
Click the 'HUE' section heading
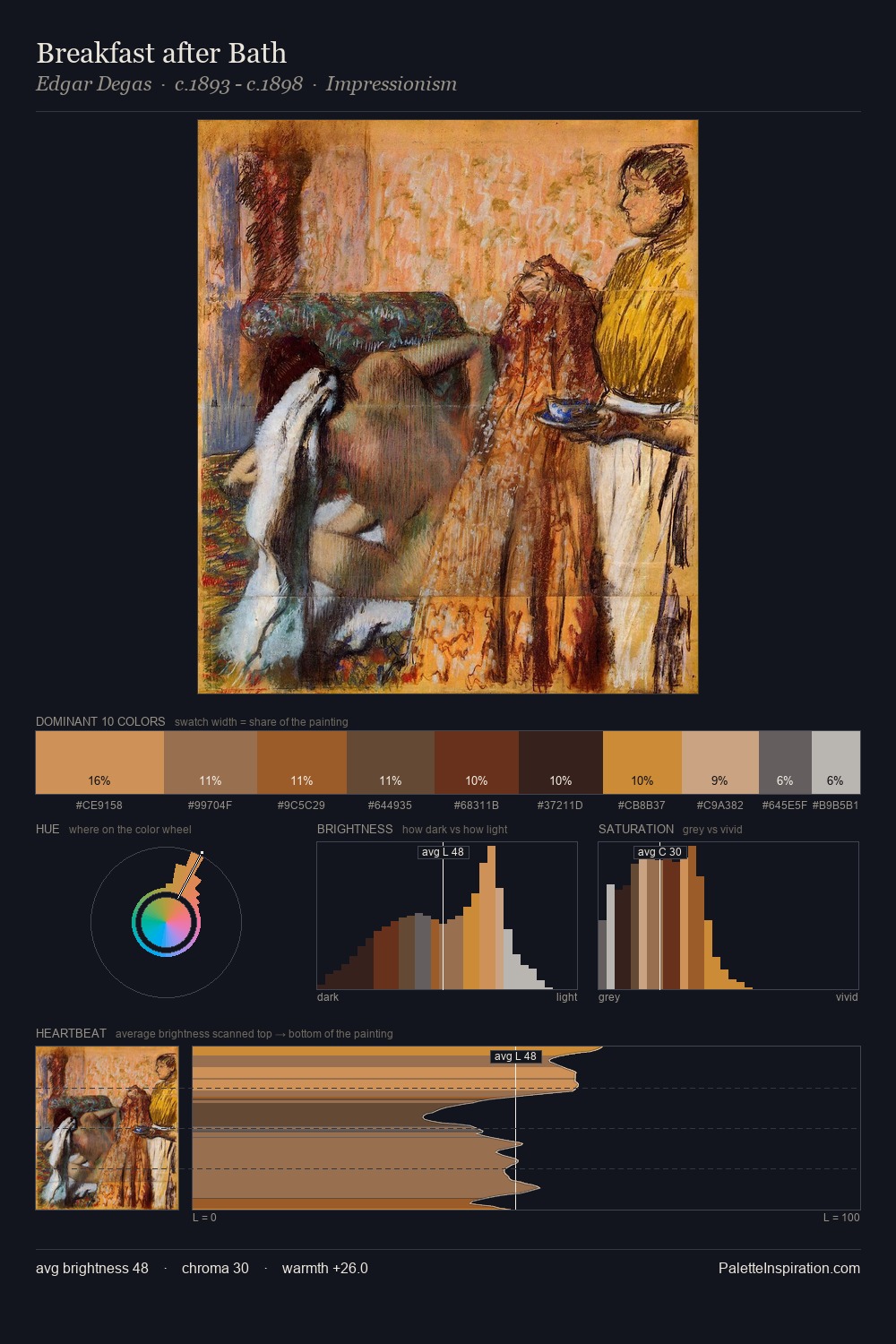[x=47, y=829]
